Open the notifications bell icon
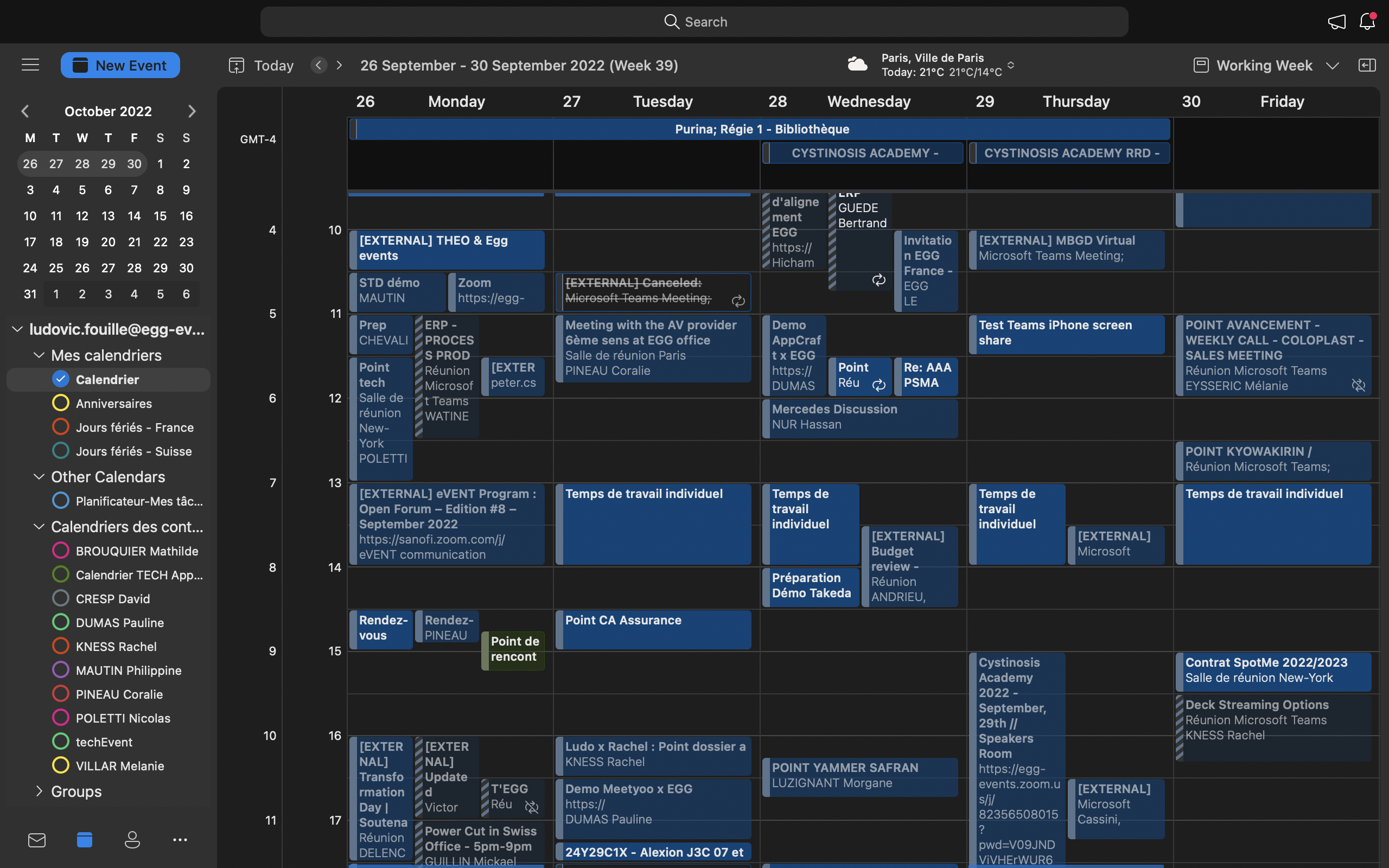 click(x=1367, y=22)
